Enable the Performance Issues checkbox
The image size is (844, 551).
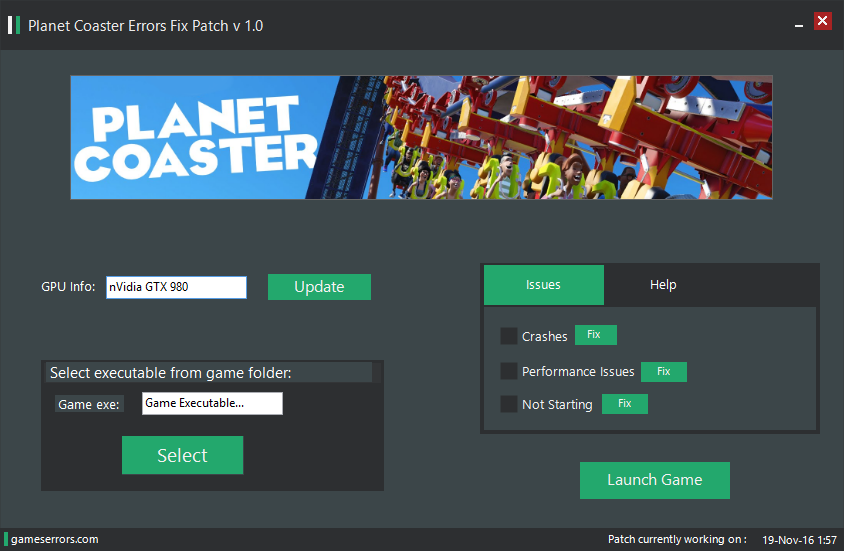click(509, 371)
